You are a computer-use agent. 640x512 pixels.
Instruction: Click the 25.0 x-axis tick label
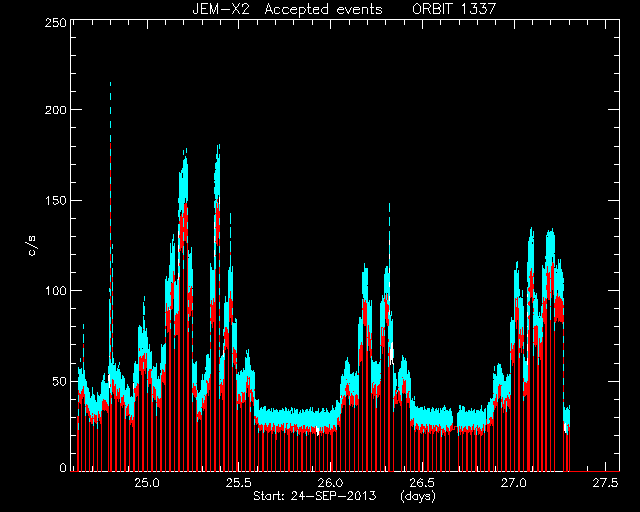[x=146, y=483]
